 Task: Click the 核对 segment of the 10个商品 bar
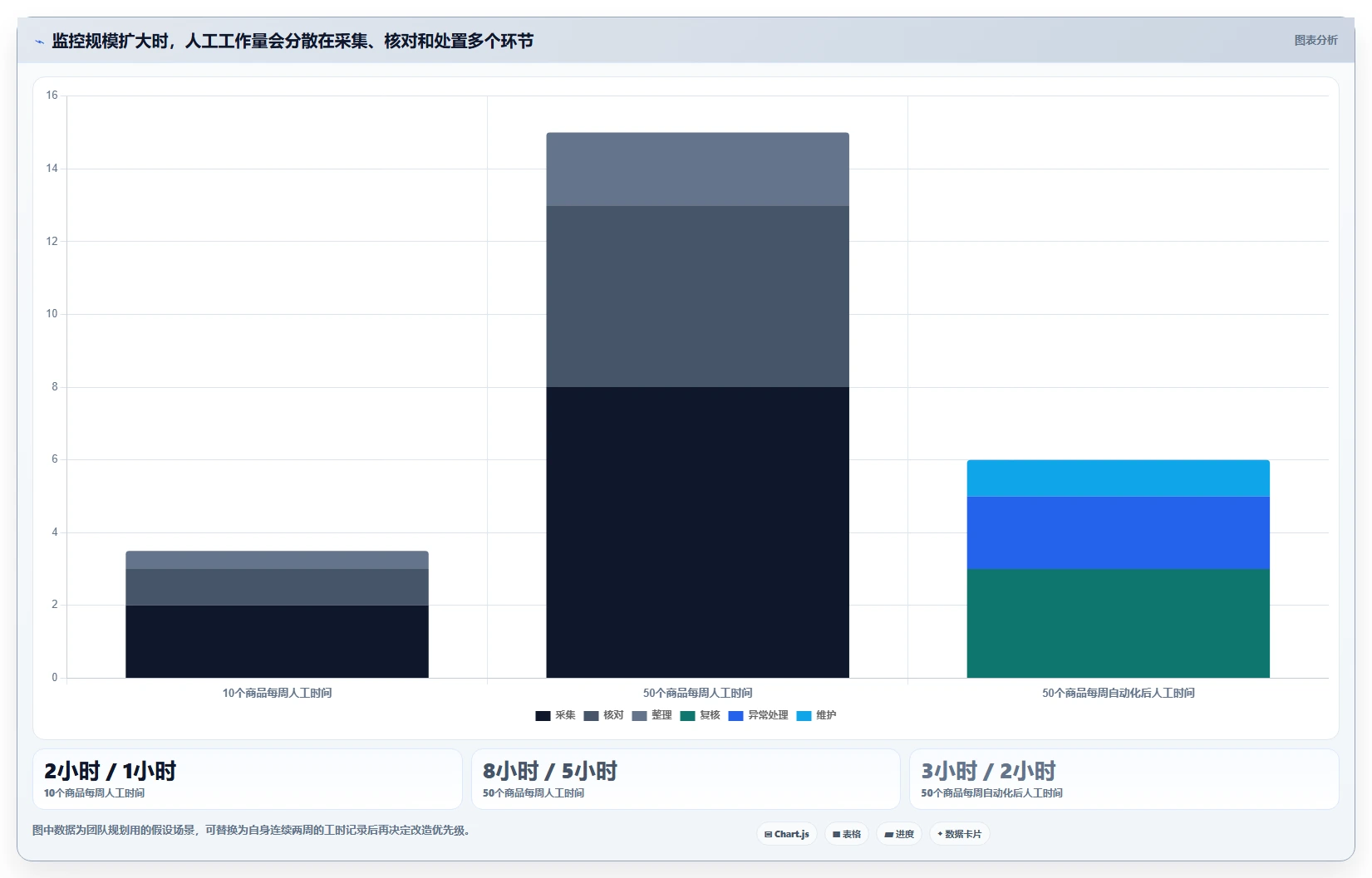277,587
